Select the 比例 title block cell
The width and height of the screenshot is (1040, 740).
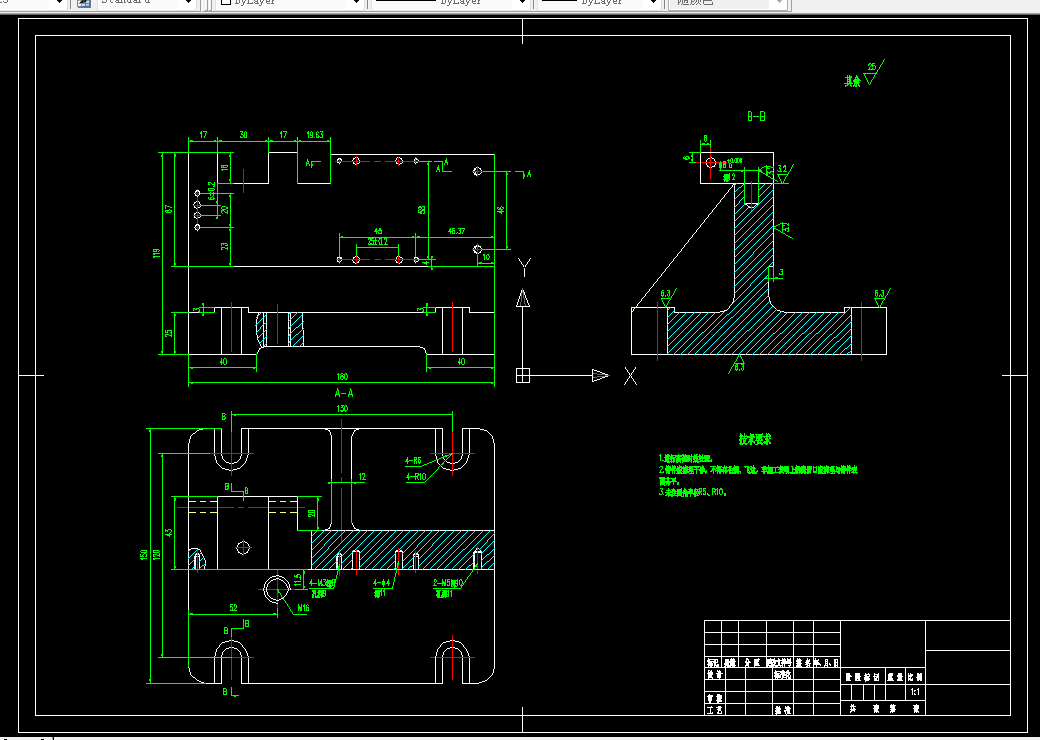pos(915,677)
